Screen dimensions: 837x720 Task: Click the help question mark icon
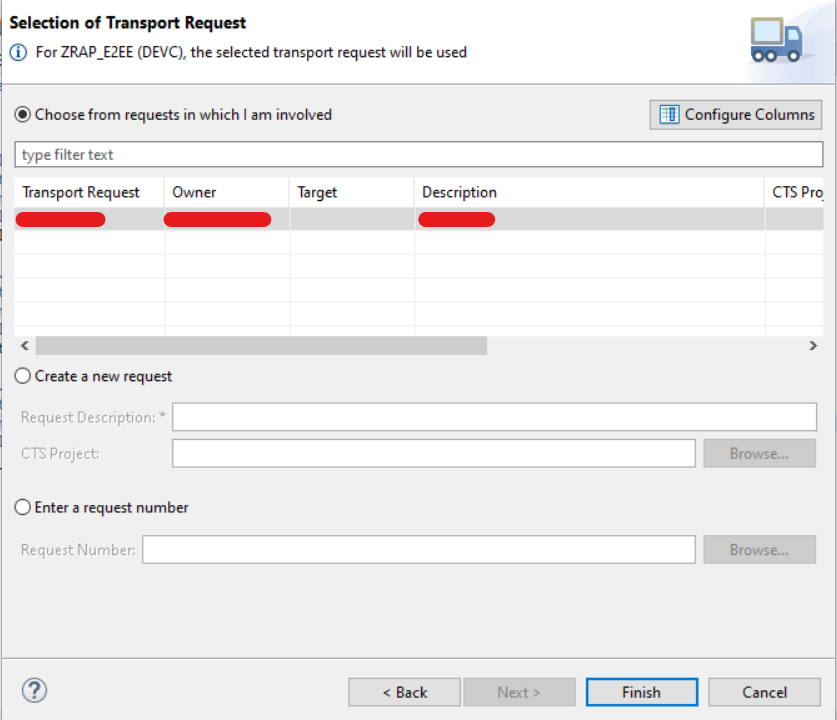(x=34, y=690)
